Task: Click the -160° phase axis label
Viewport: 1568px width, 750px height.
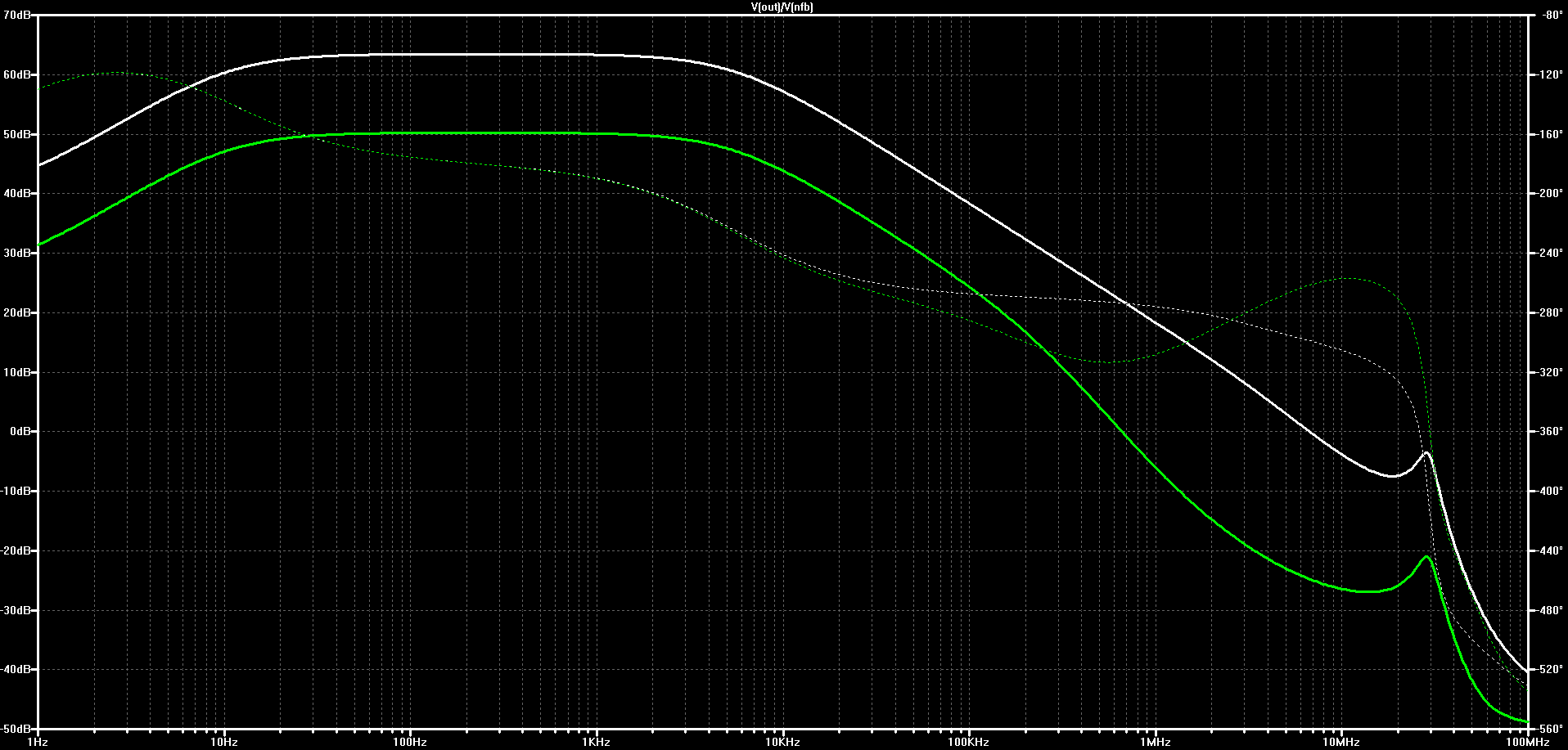Action: 1548,134
